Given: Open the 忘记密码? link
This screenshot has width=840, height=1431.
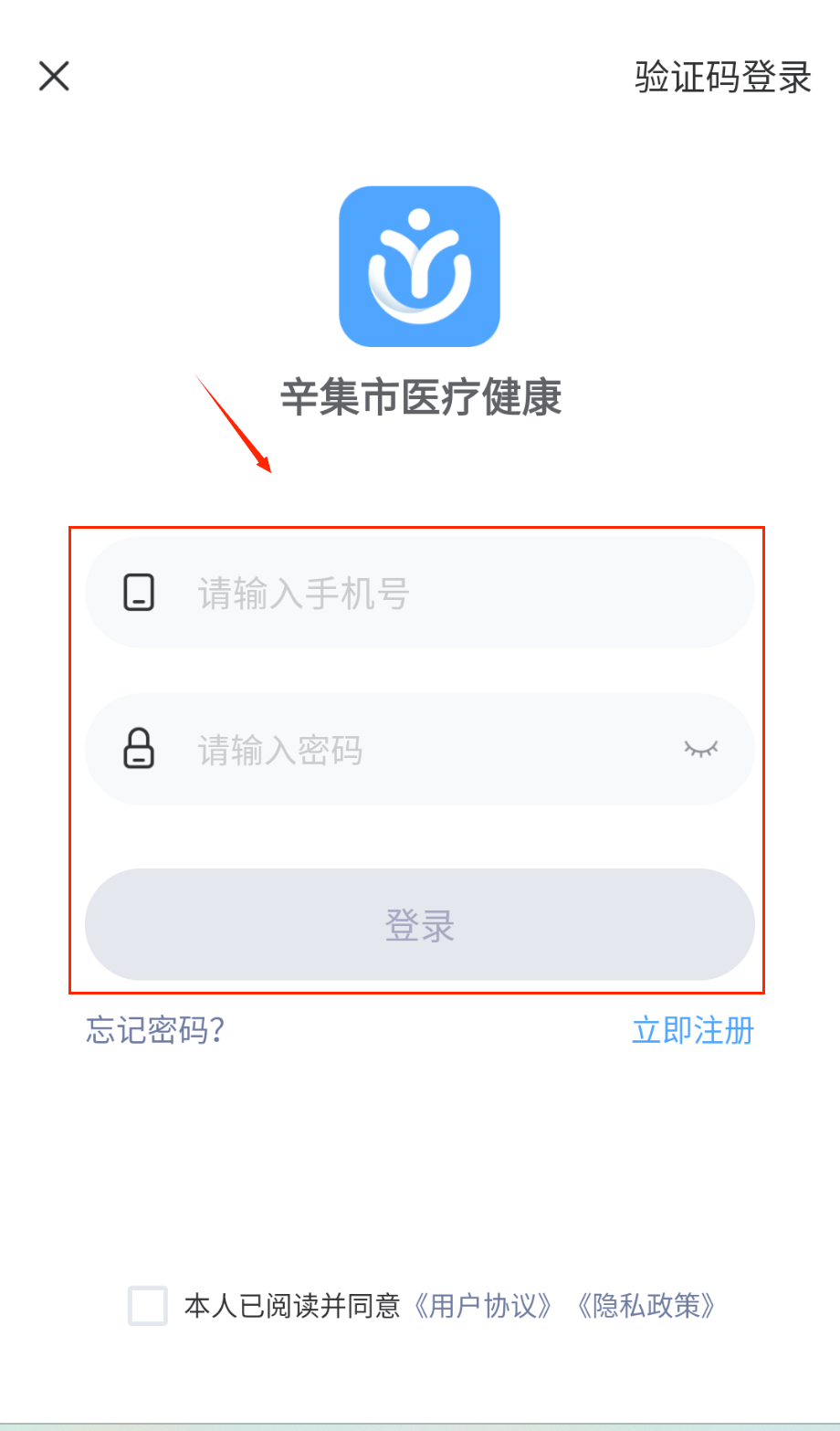Looking at the screenshot, I should pyautogui.click(x=155, y=1030).
